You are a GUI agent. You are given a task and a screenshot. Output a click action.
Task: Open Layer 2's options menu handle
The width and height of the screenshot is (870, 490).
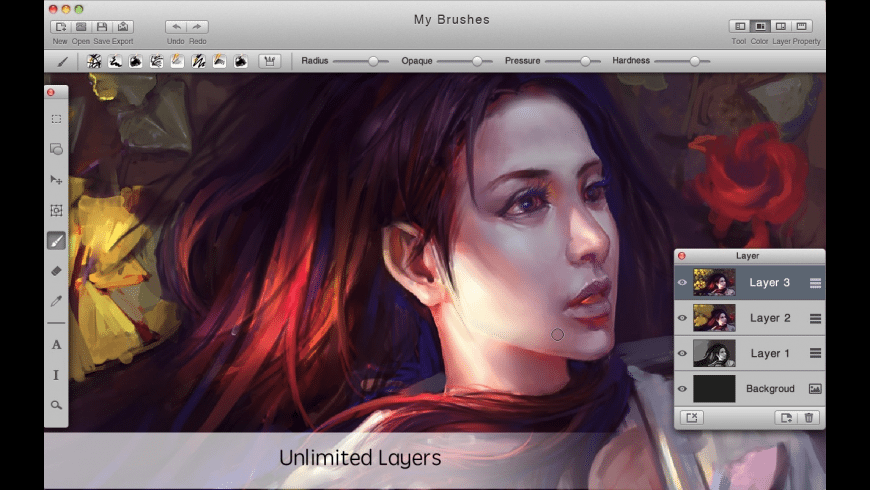pyautogui.click(x=815, y=318)
